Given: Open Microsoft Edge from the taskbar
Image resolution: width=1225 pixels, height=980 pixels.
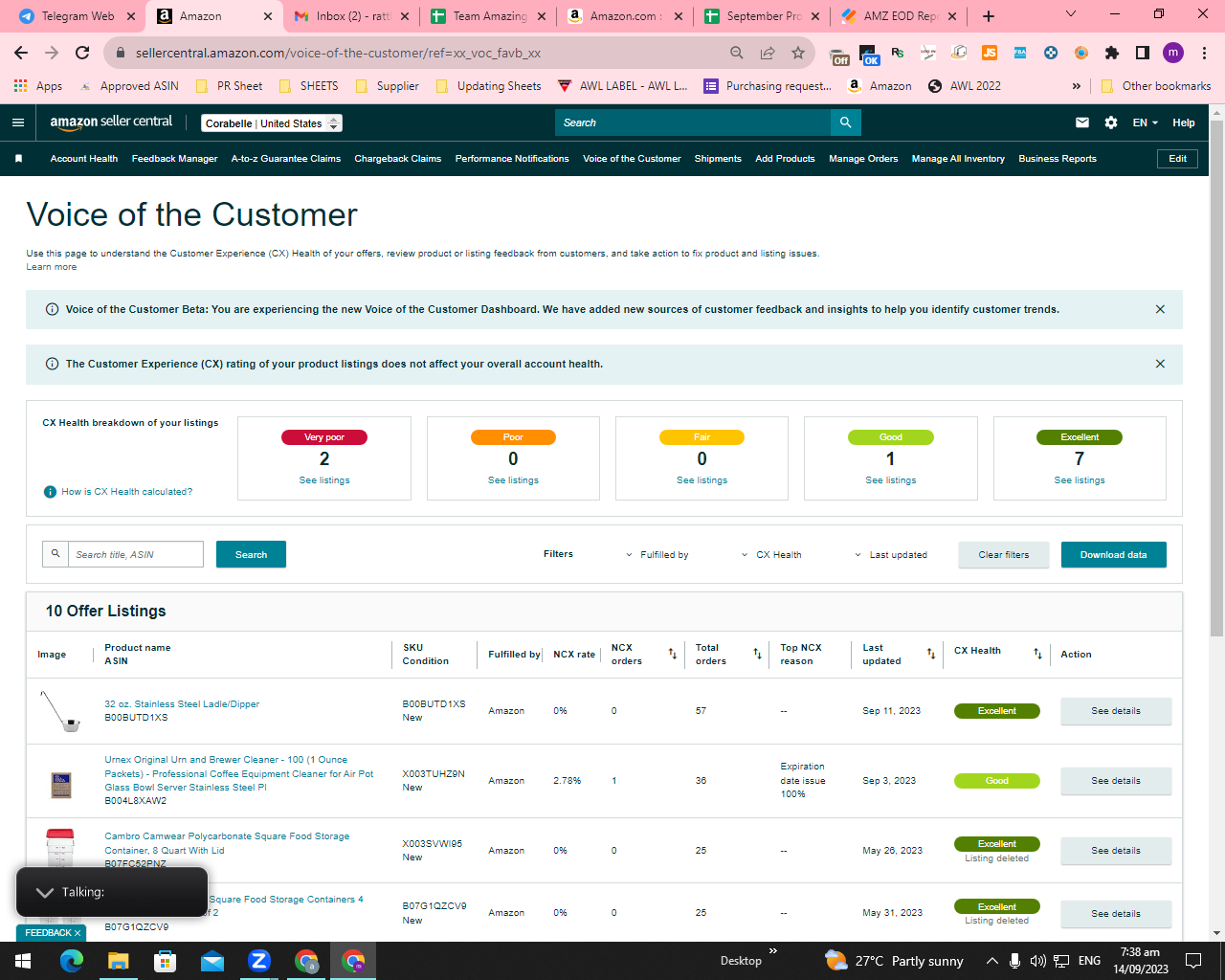Looking at the screenshot, I should 72,961.
